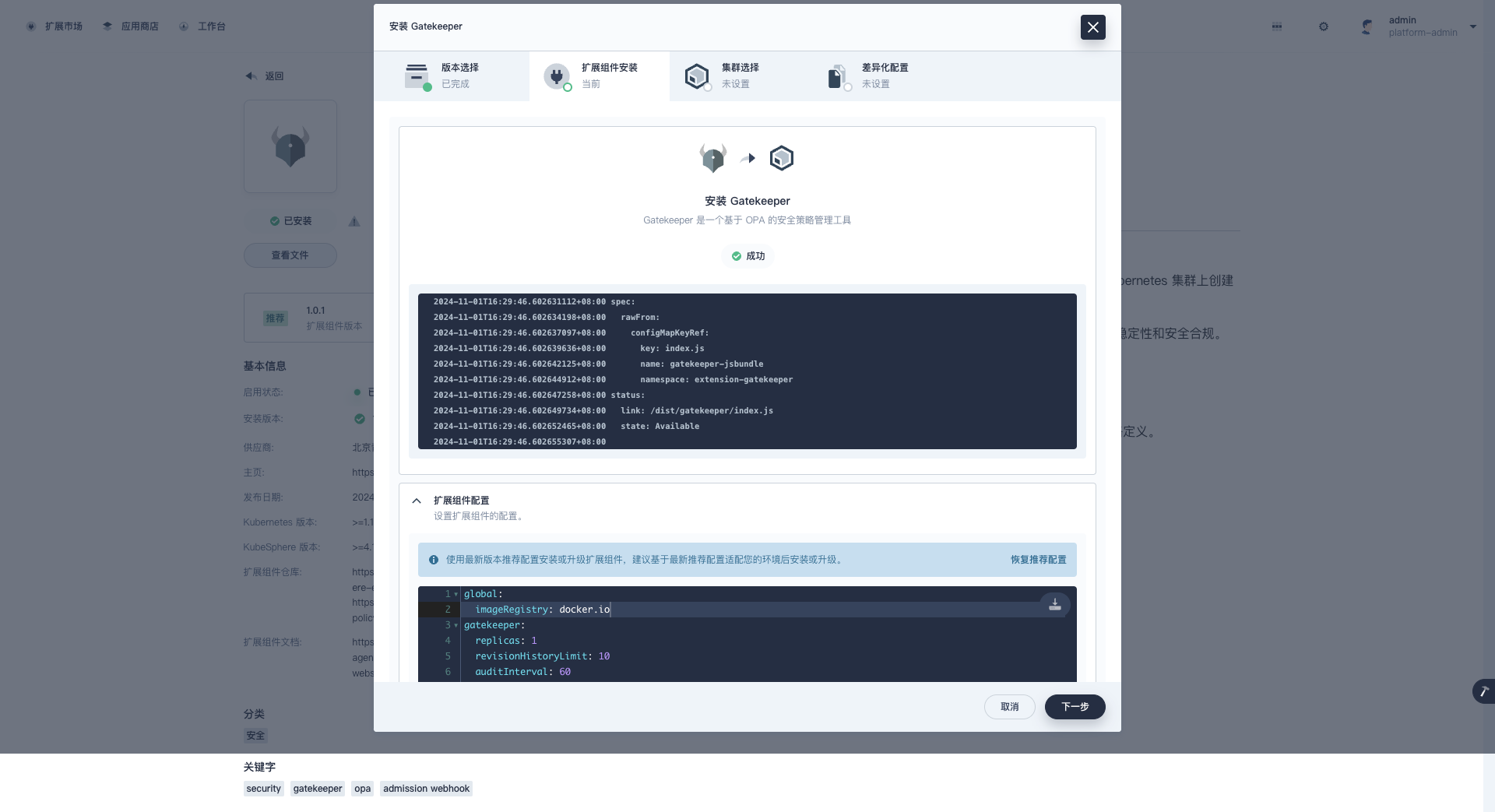
Task: Click 取消 button
Action: click(x=1009, y=707)
